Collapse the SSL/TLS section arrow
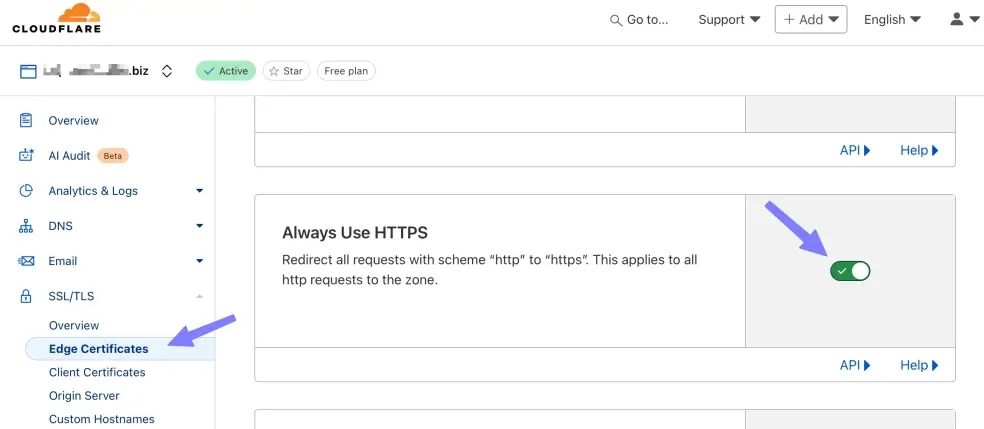The height and width of the screenshot is (429, 984). (x=200, y=295)
